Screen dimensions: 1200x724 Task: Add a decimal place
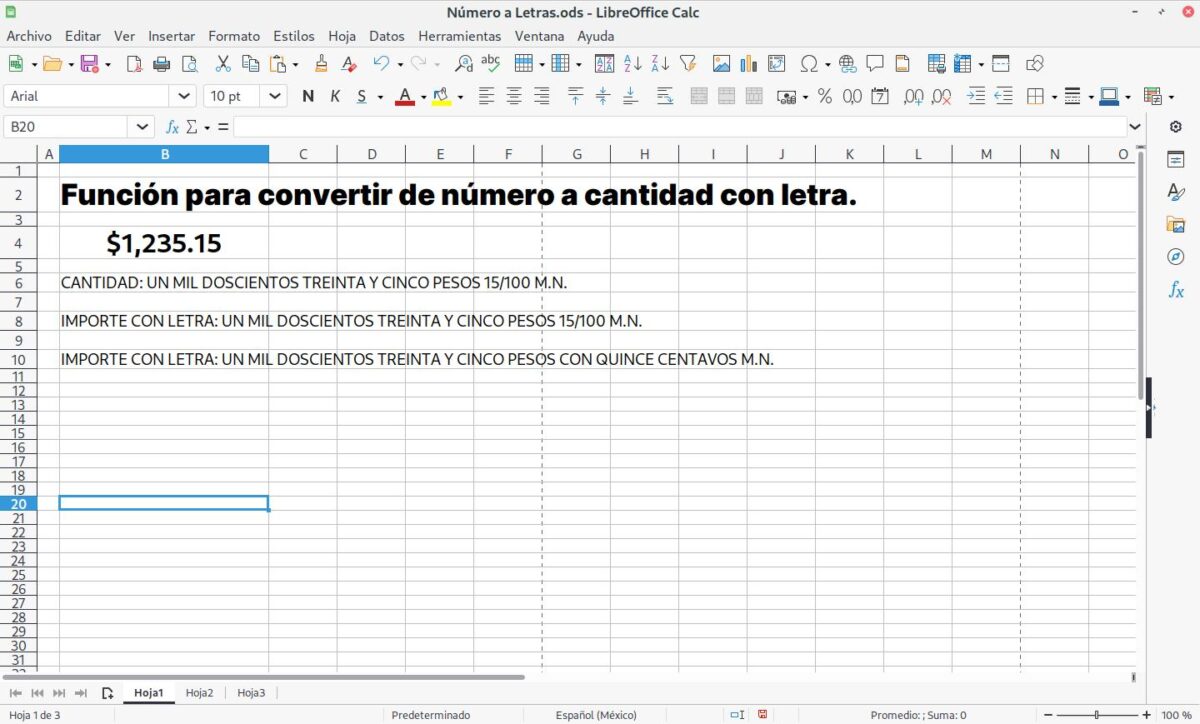pyautogui.click(x=913, y=96)
